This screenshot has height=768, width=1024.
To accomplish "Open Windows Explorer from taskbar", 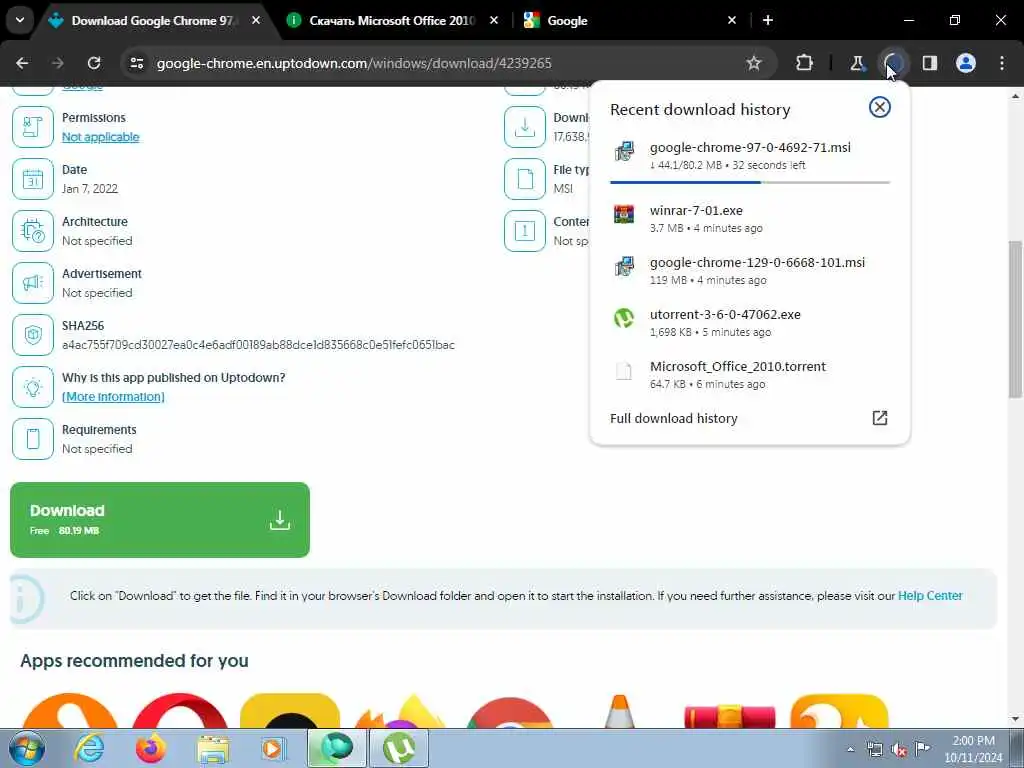I will point(213,748).
